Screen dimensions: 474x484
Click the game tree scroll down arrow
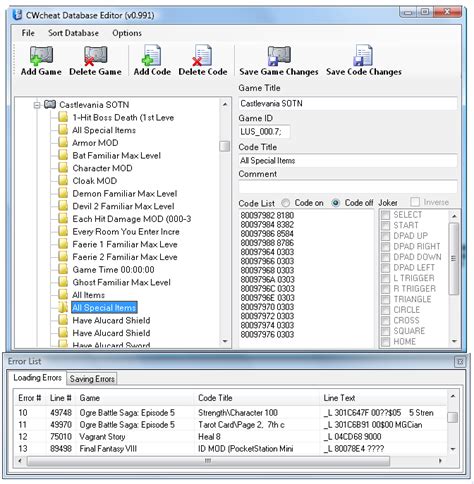[x=225, y=341]
